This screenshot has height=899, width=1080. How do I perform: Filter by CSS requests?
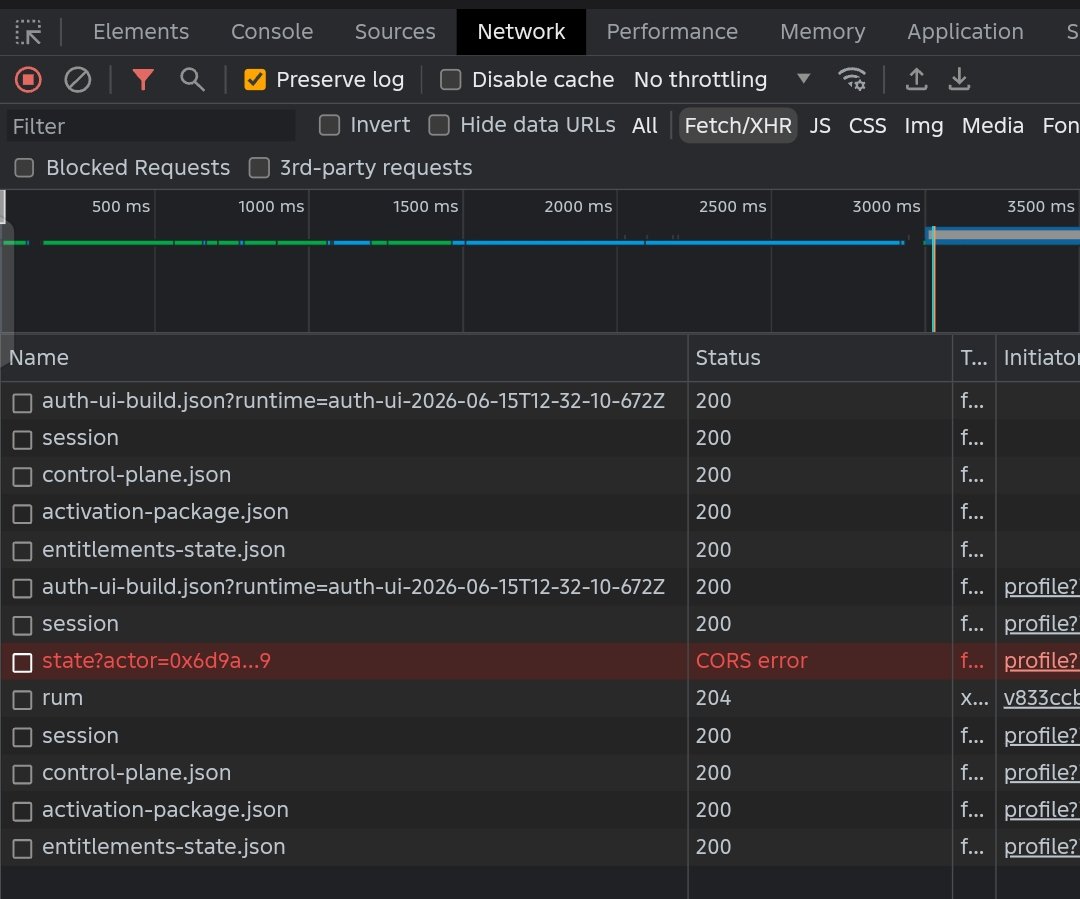click(867, 126)
